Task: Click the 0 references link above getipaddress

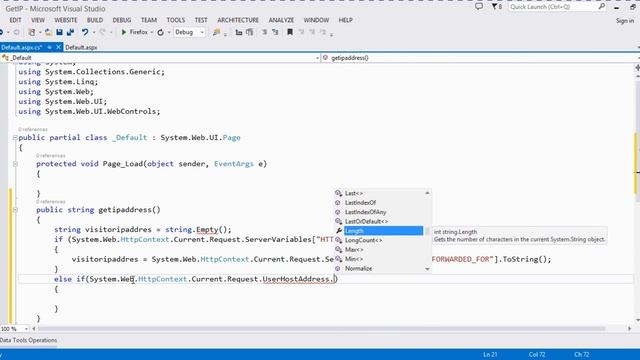Action: 51,202
